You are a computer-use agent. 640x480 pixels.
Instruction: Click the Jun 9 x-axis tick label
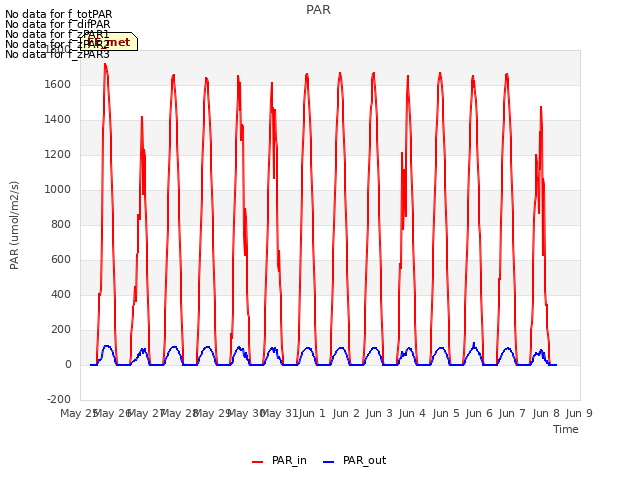click(579, 413)
